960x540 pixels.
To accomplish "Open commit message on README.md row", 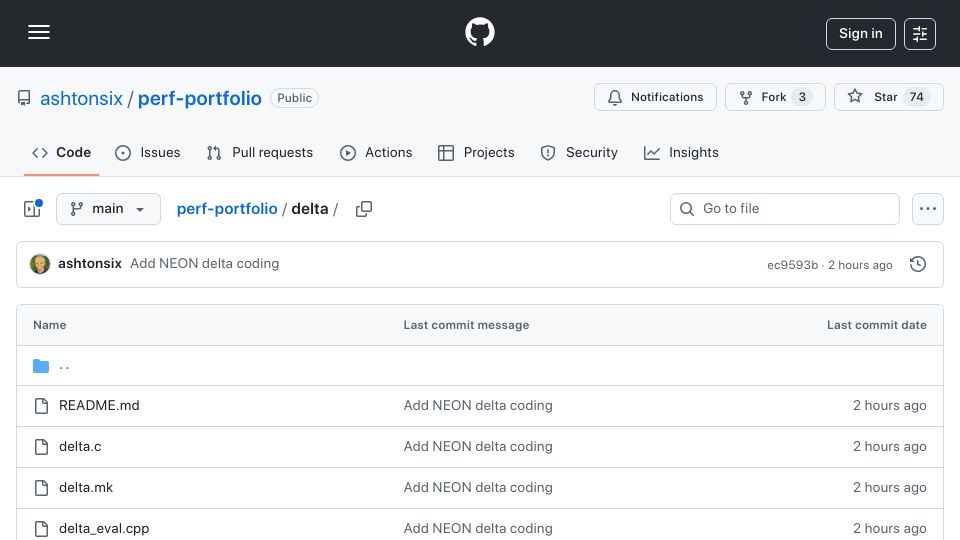I will coord(478,405).
